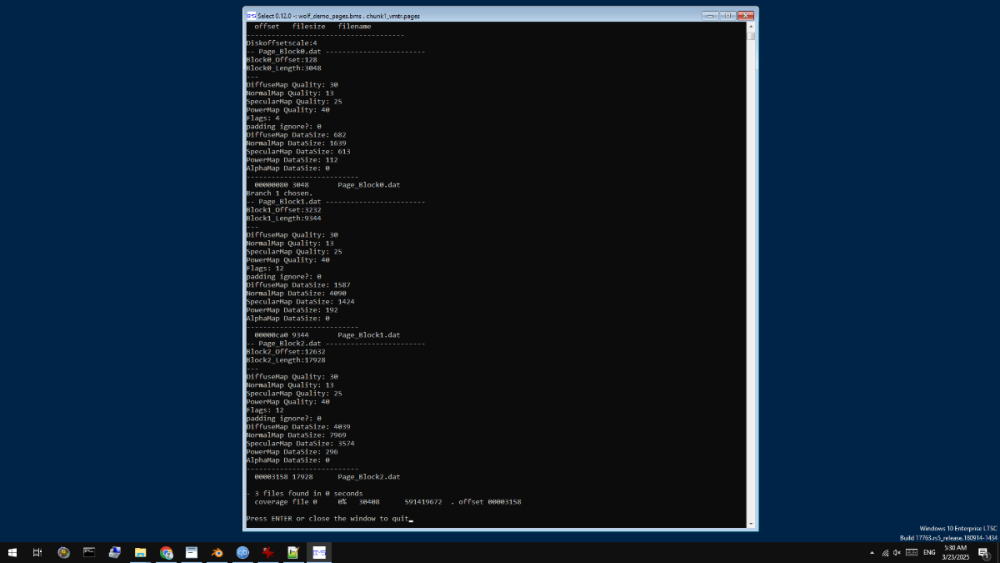The height and width of the screenshot is (563, 1000).
Task: Minimize the console window
Action: click(710, 15)
